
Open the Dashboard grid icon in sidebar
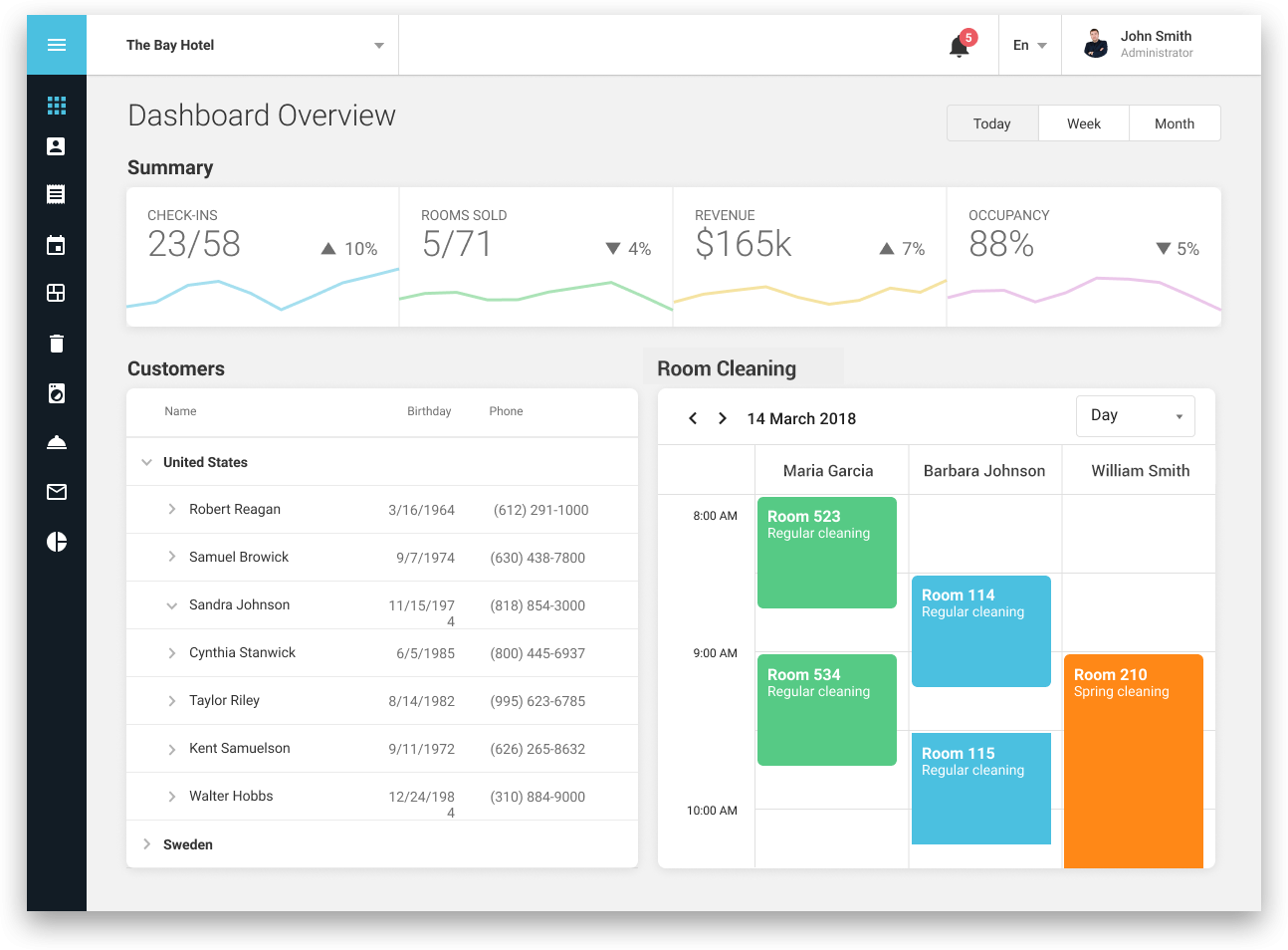tap(56, 105)
